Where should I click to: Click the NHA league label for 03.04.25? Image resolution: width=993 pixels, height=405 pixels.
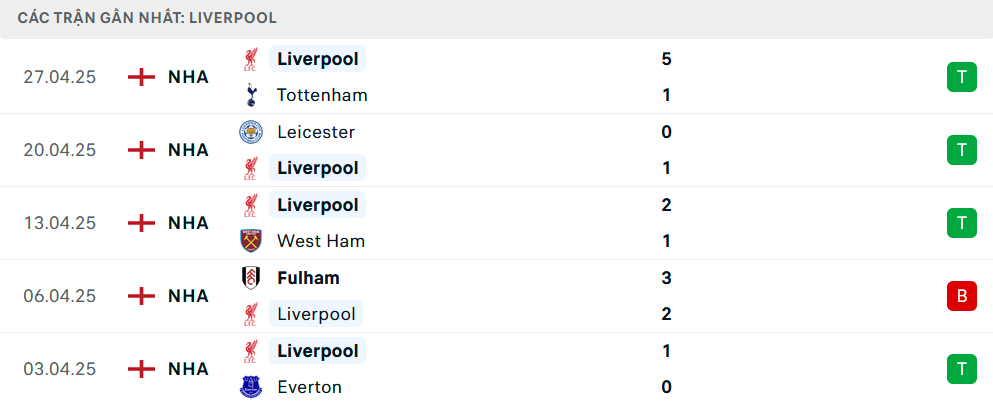tap(188, 369)
